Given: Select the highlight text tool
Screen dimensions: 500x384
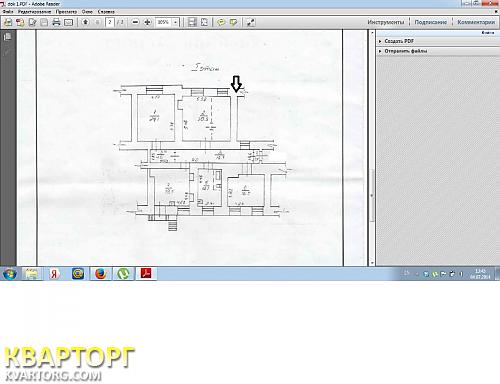Looking at the screenshot, I should click(x=233, y=22).
